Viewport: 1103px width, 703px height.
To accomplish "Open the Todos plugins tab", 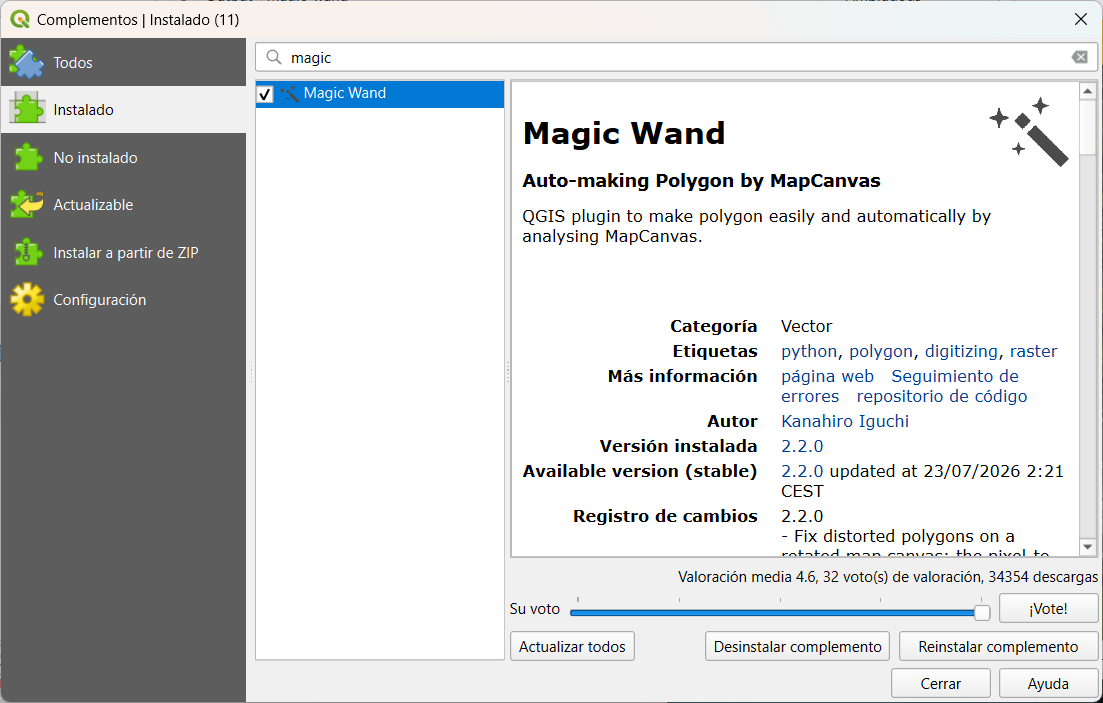I will 123,63.
